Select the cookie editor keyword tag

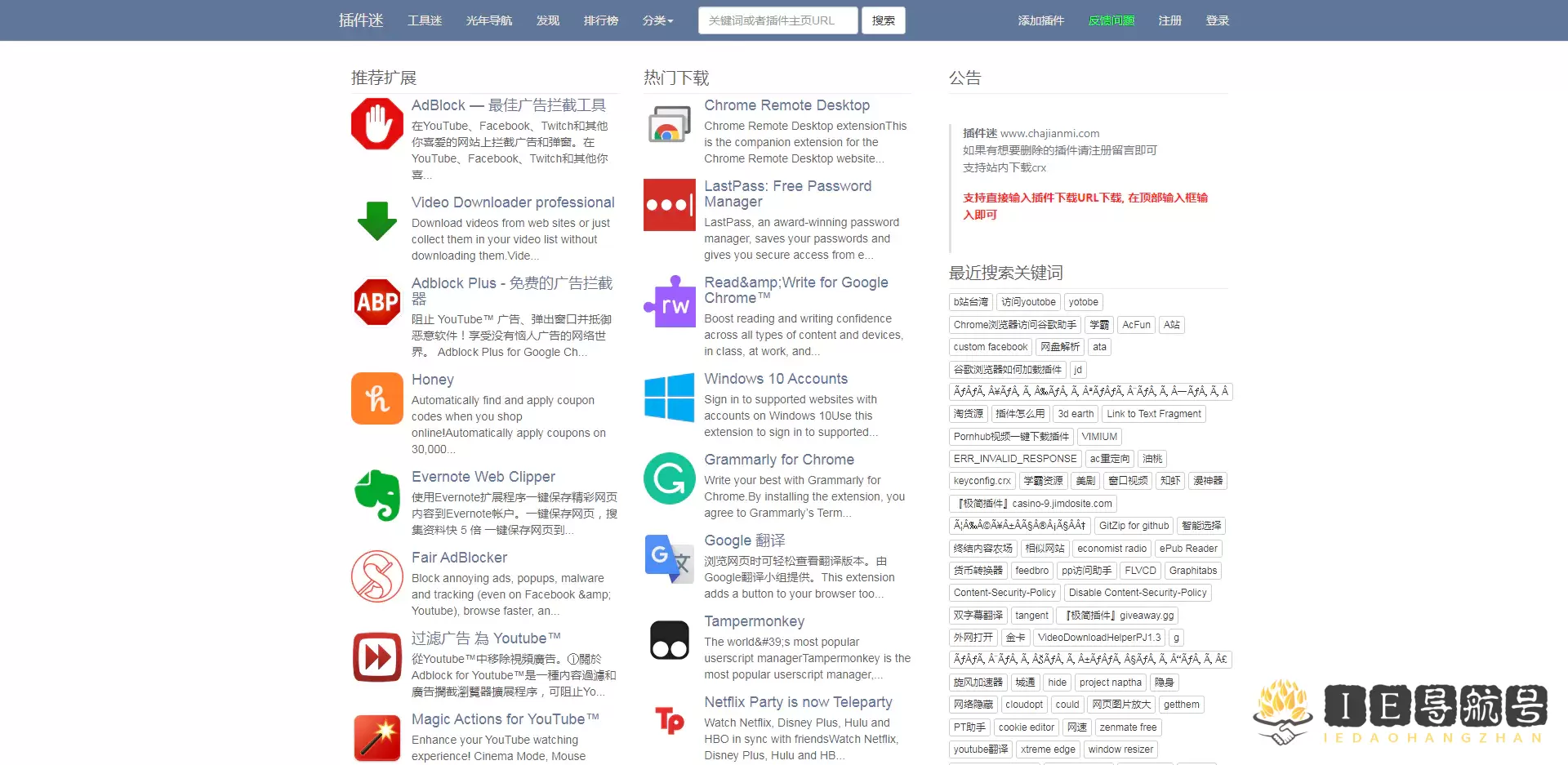point(1027,727)
